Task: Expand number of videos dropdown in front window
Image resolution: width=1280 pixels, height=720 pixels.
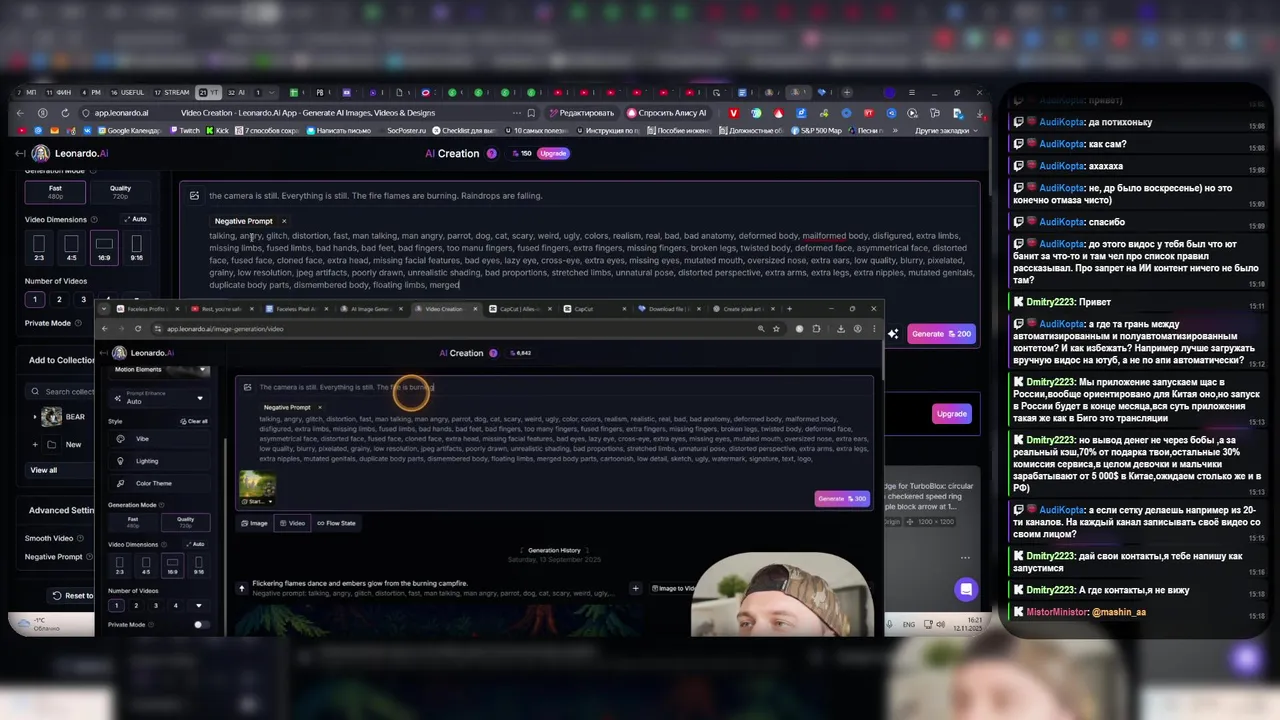Action: [x=198, y=605]
